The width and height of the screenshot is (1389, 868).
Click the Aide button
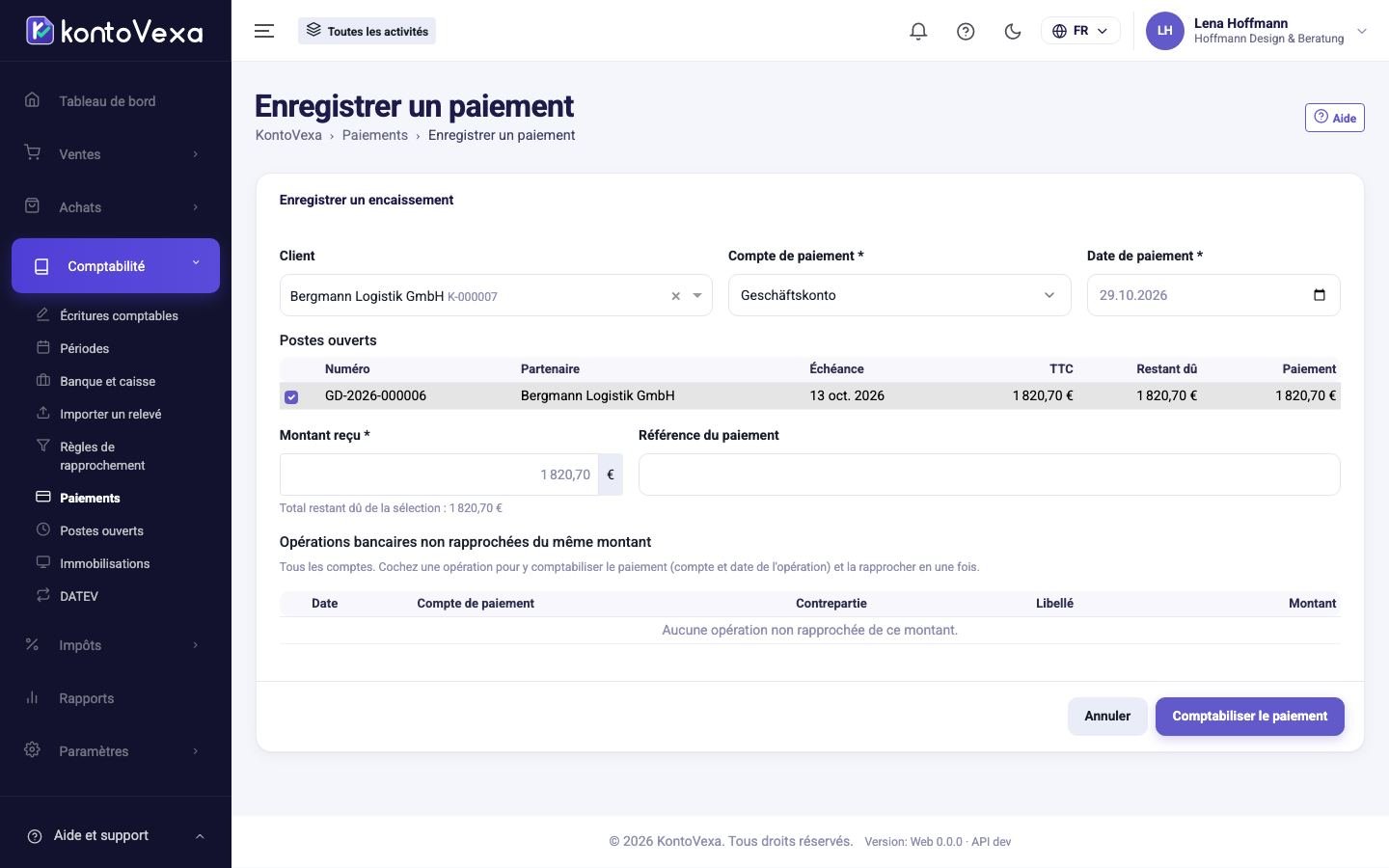1335,118
